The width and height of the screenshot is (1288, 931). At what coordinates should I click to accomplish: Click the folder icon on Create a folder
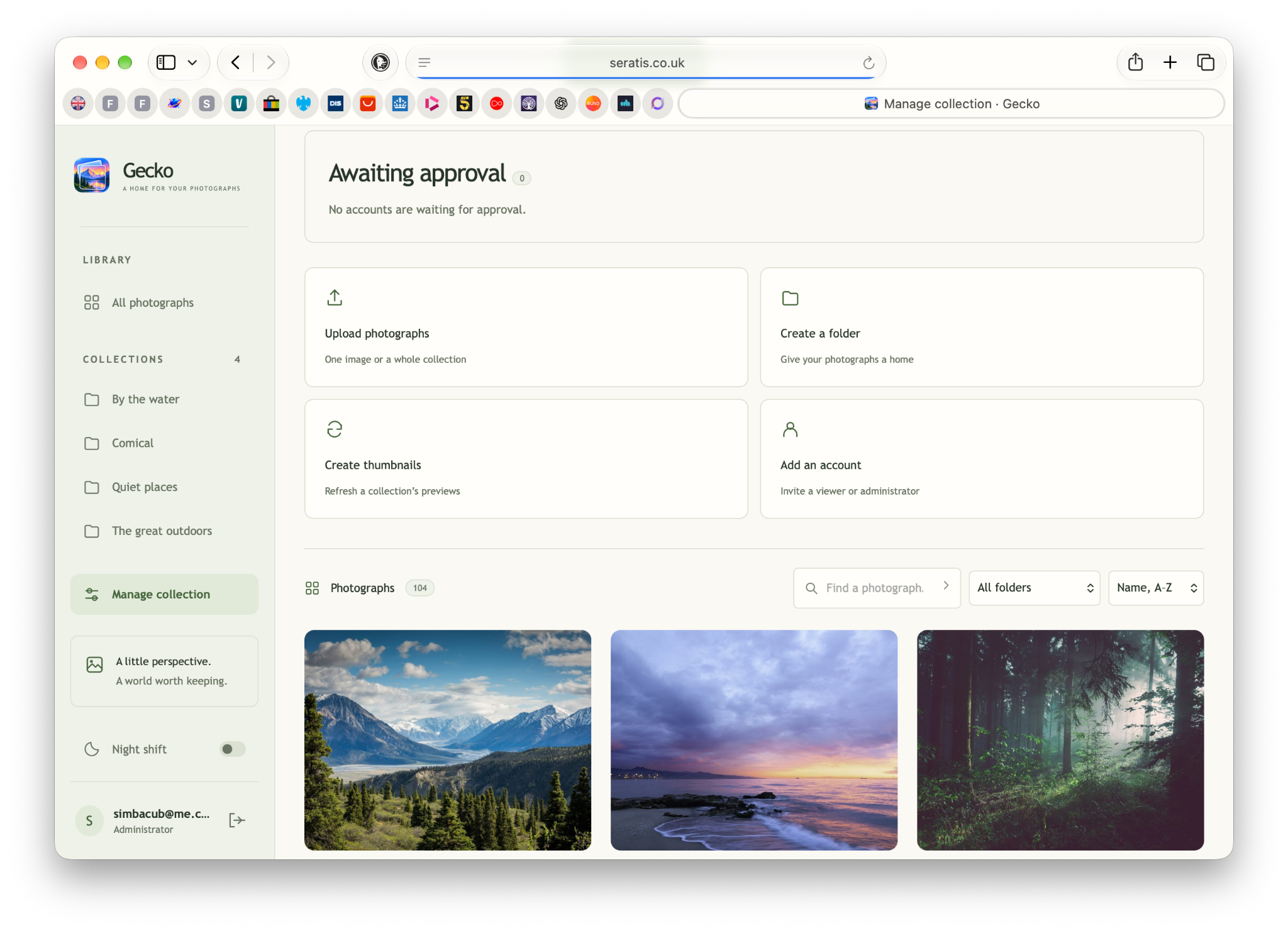(790, 298)
